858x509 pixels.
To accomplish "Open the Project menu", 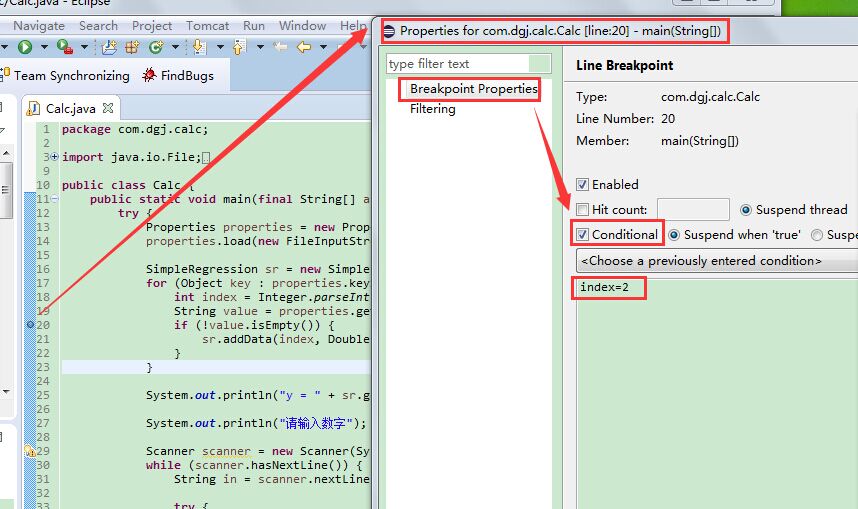I will [x=152, y=26].
